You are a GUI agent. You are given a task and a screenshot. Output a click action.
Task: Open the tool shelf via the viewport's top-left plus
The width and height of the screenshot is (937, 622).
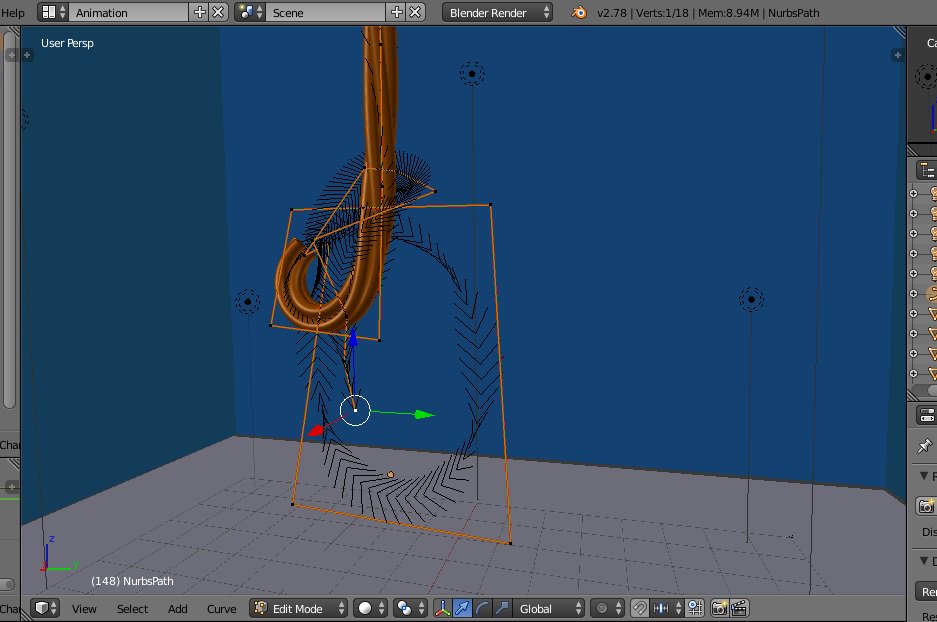tap(27, 55)
